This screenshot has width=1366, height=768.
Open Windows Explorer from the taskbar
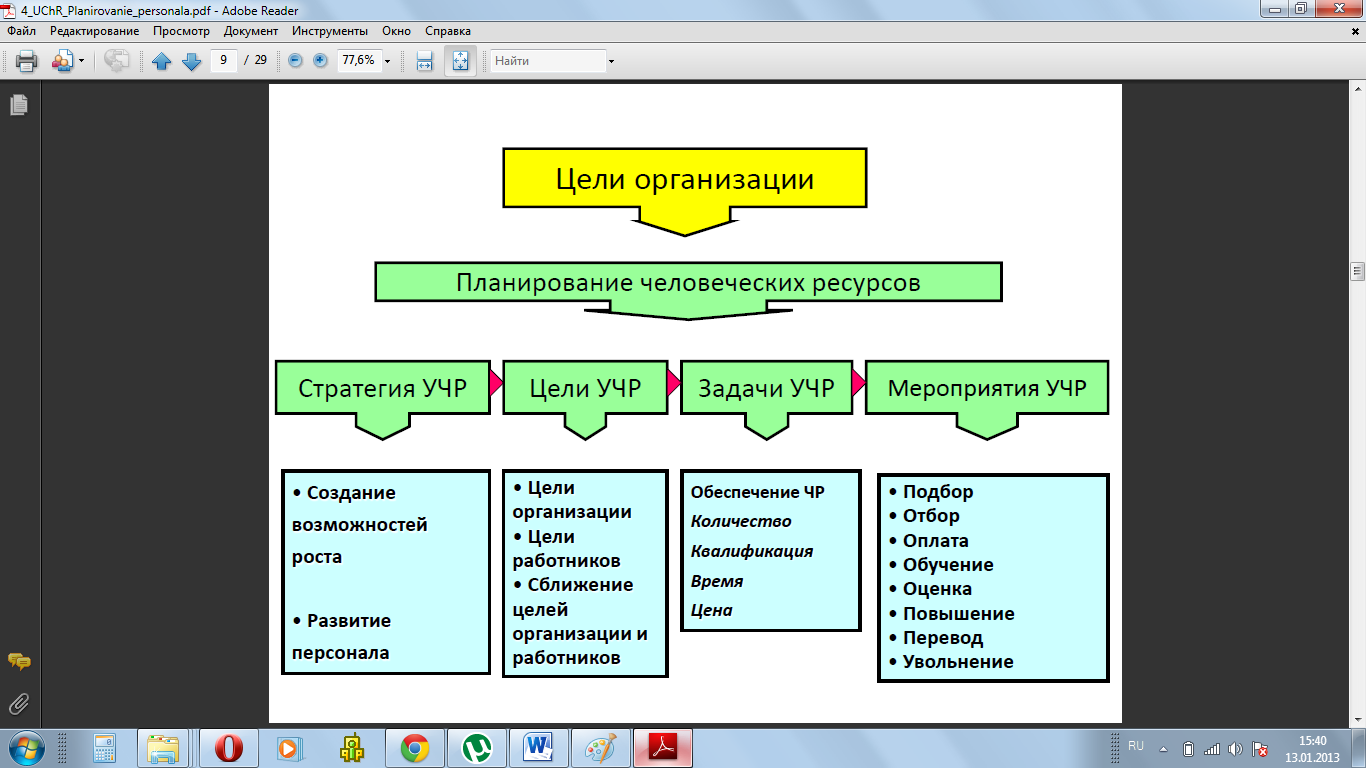pos(165,748)
